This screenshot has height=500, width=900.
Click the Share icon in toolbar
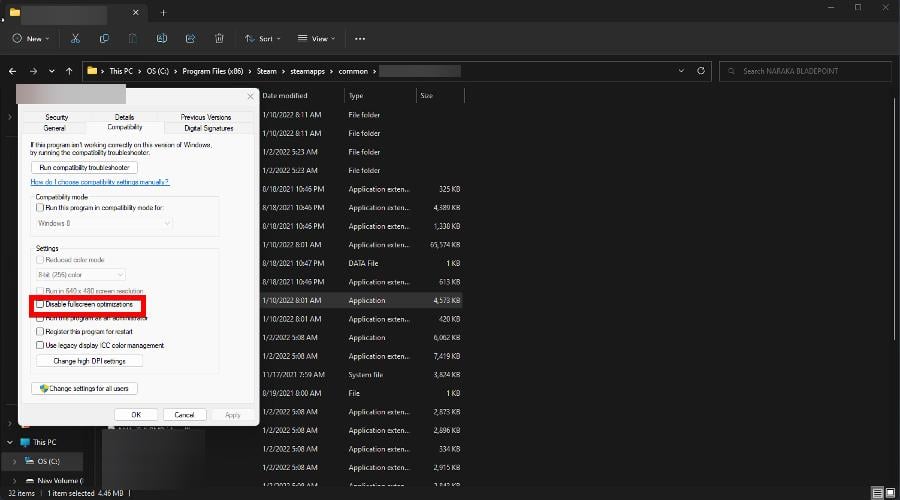(191, 38)
